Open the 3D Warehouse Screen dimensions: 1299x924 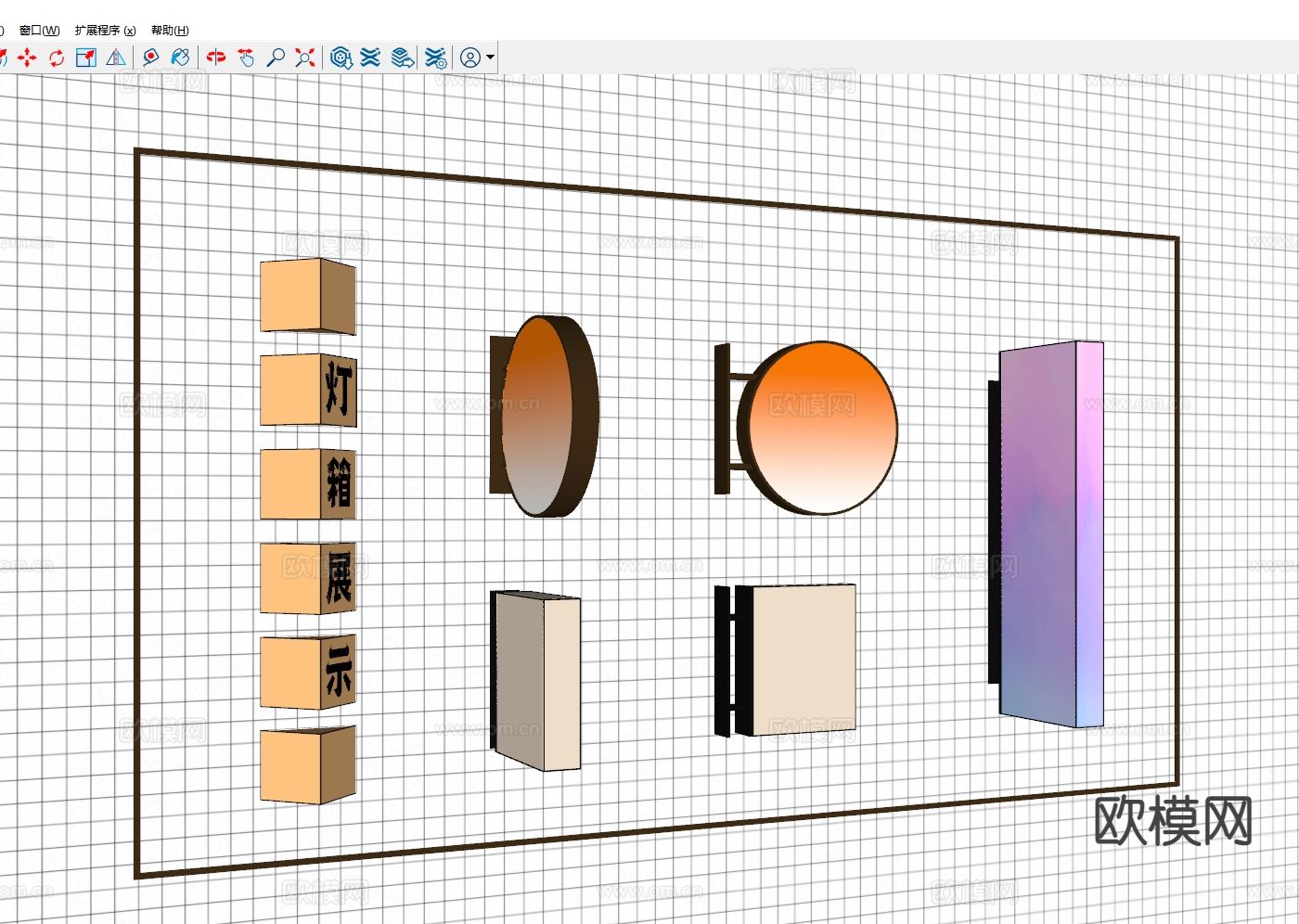pos(341,58)
